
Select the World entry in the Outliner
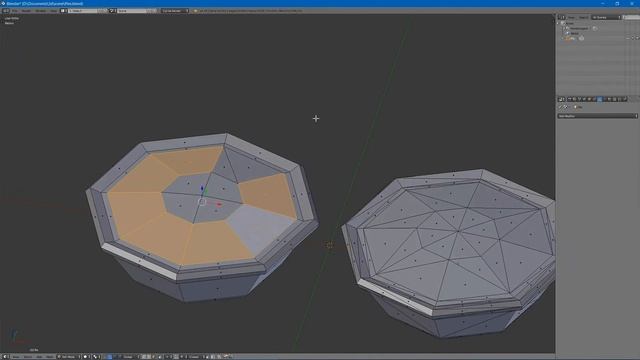click(x=575, y=33)
